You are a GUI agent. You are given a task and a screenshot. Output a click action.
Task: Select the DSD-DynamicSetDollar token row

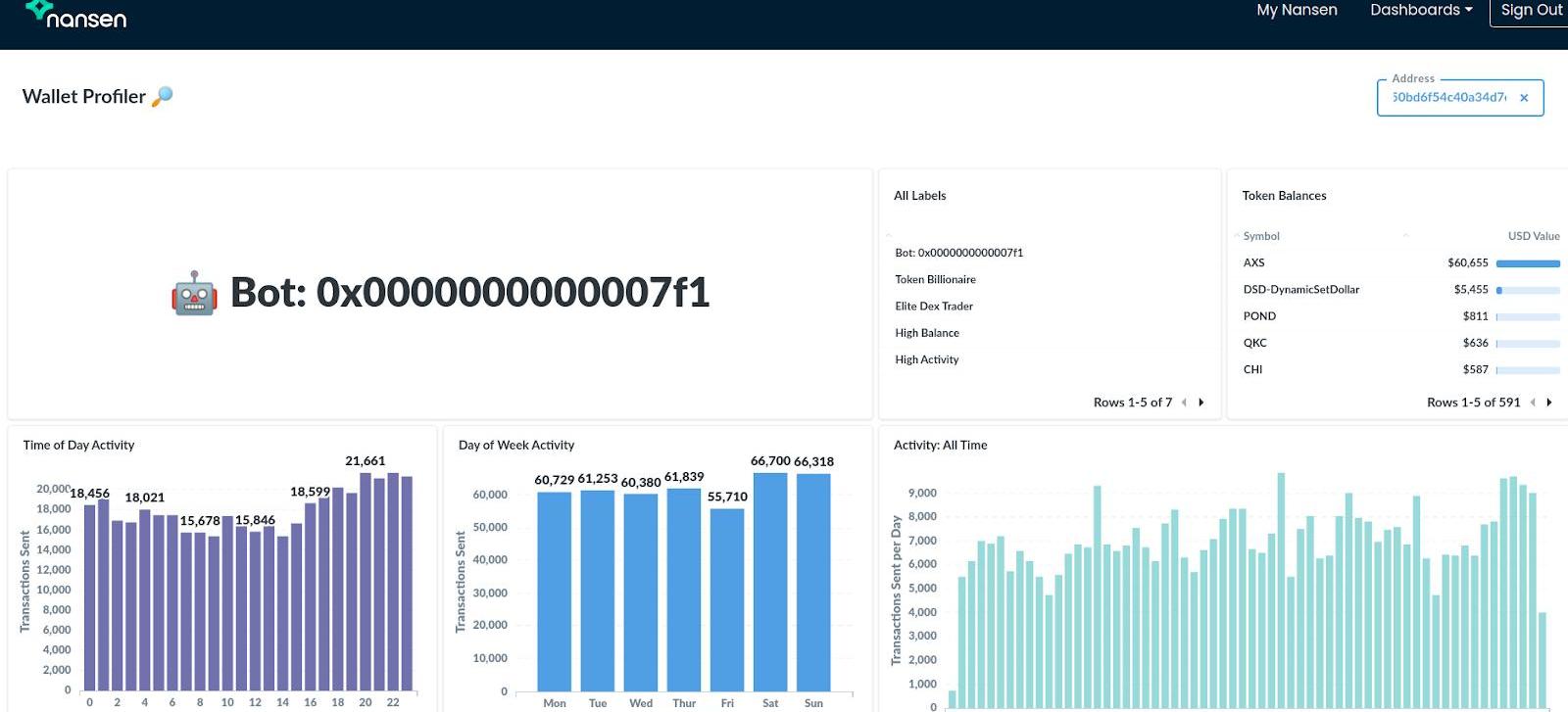[x=1300, y=290]
